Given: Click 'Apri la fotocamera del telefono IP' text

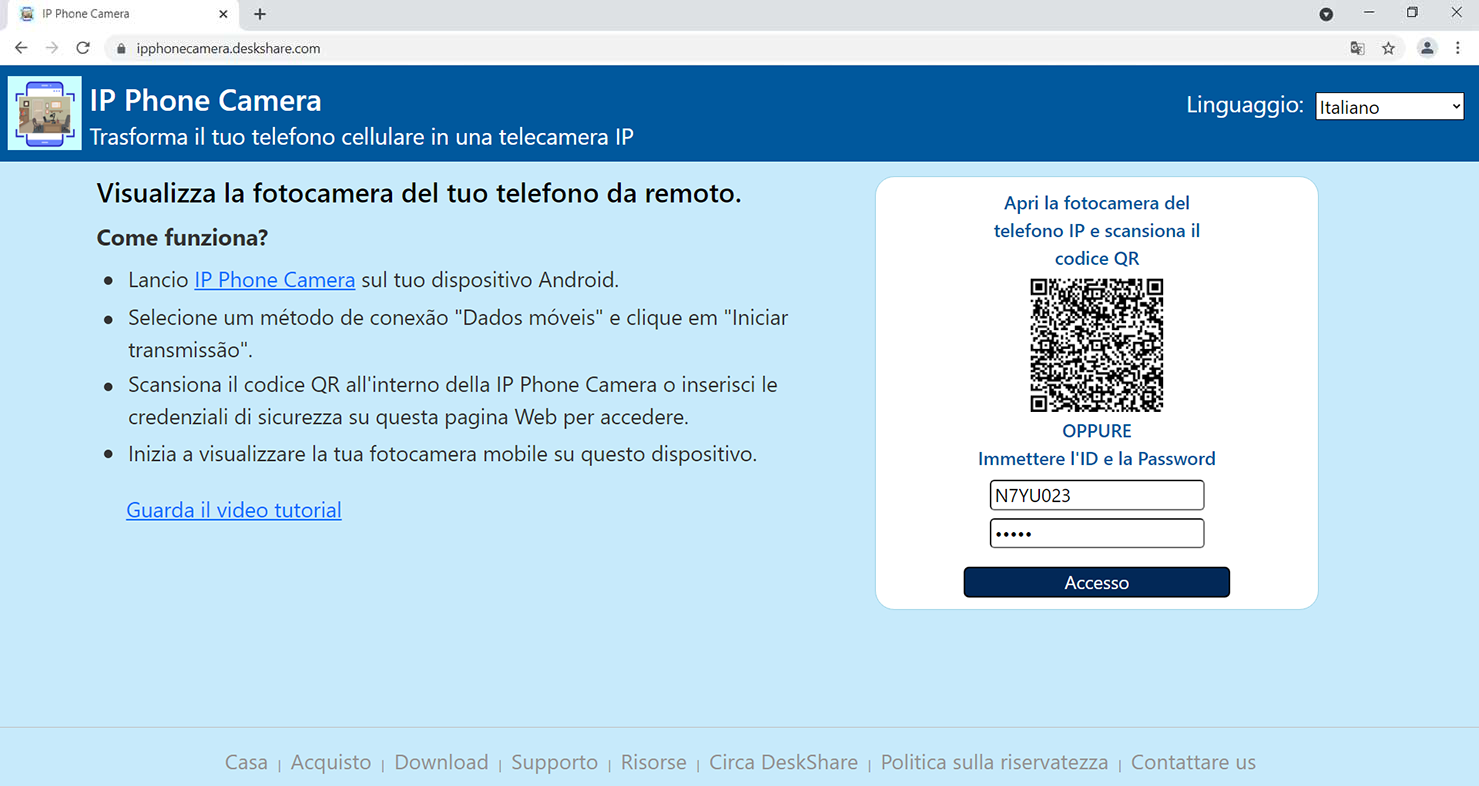Looking at the screenshot, I should pyautogui.click(x=1097, y=231).
